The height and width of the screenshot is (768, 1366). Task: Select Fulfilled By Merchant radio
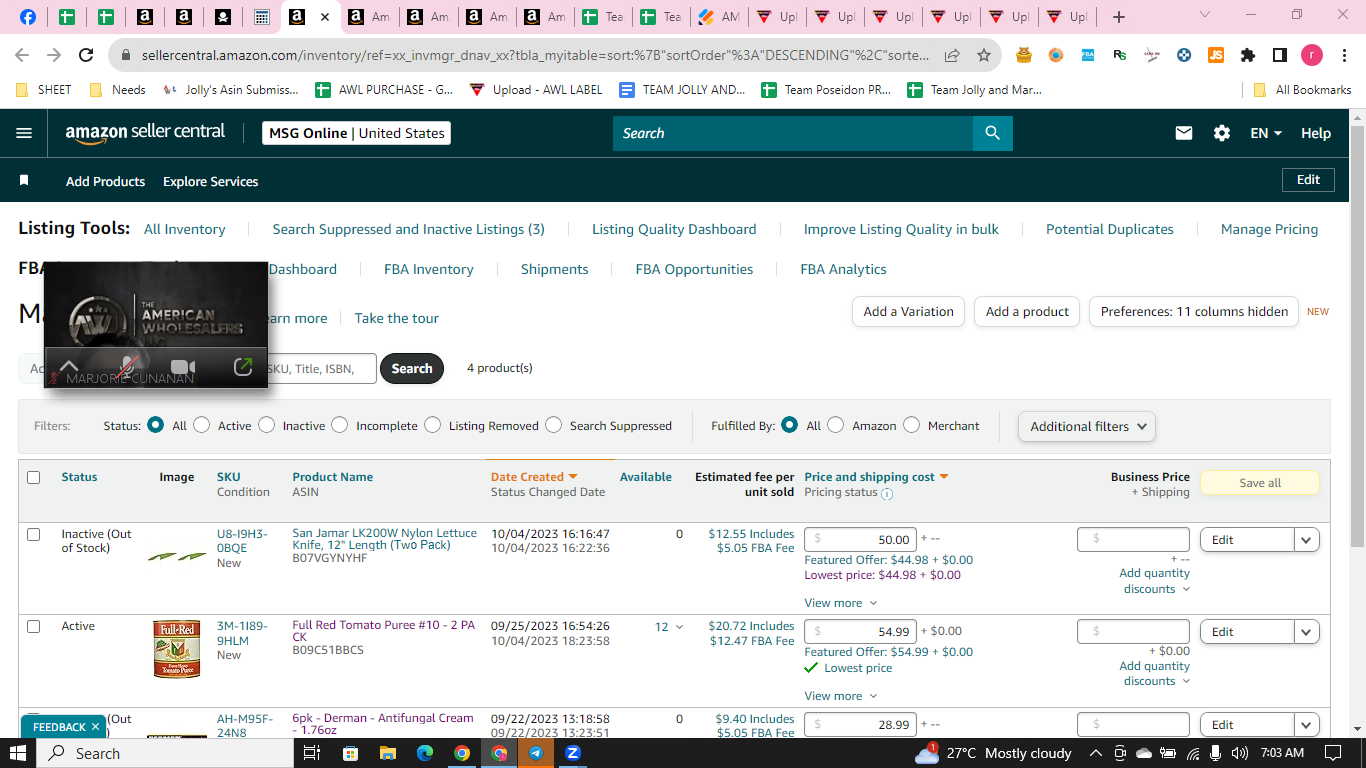[x=911, y=425]
